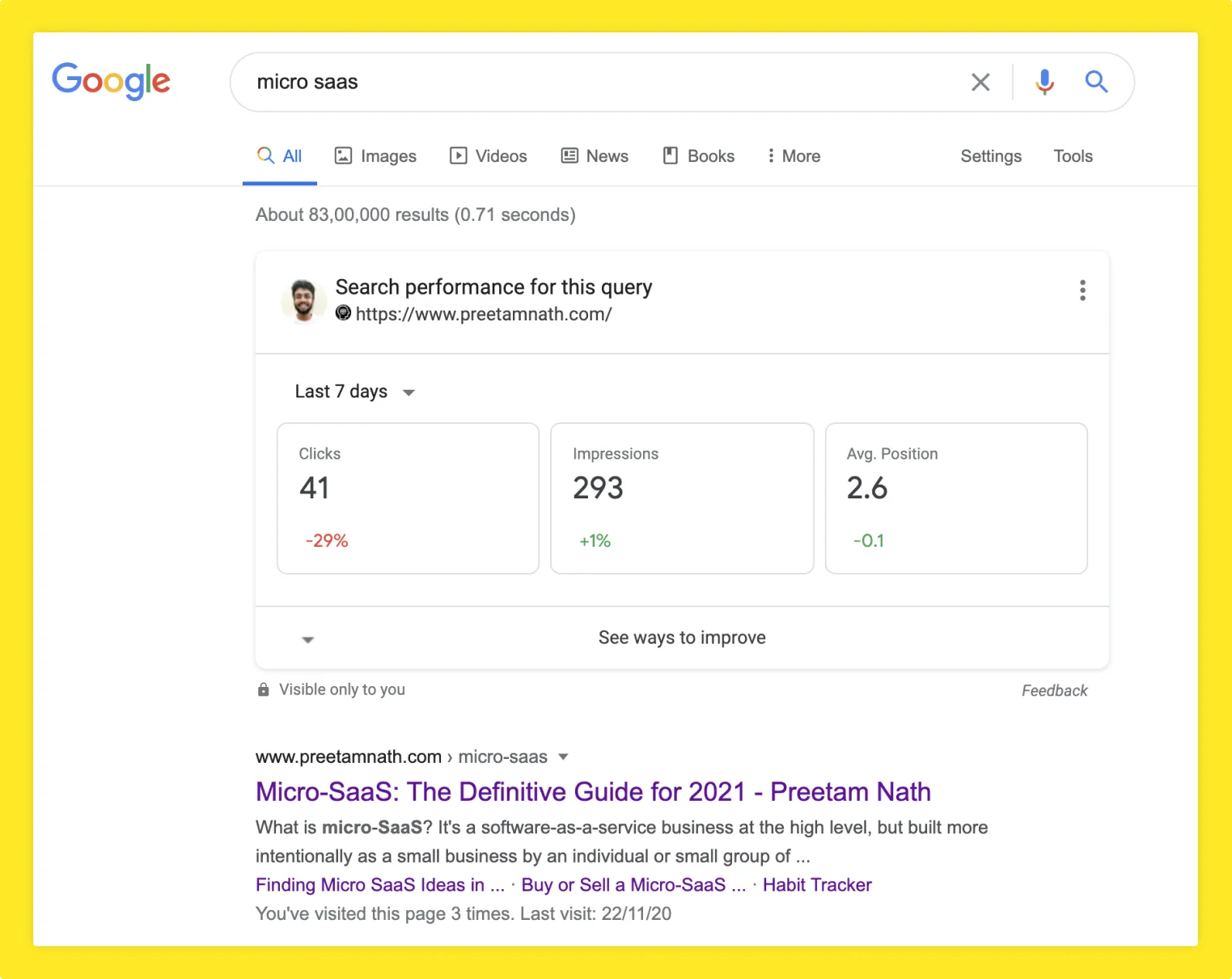The width and height of the screenshot is (1232, 979).
Task: Switch to the Books tab
Action: click(x=699, y=156)
